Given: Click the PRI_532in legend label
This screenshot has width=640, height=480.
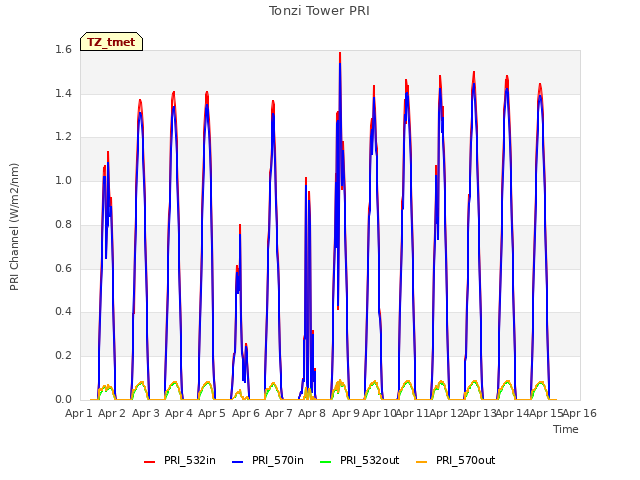Looking at the screenshot, I should tap(190, 460).
